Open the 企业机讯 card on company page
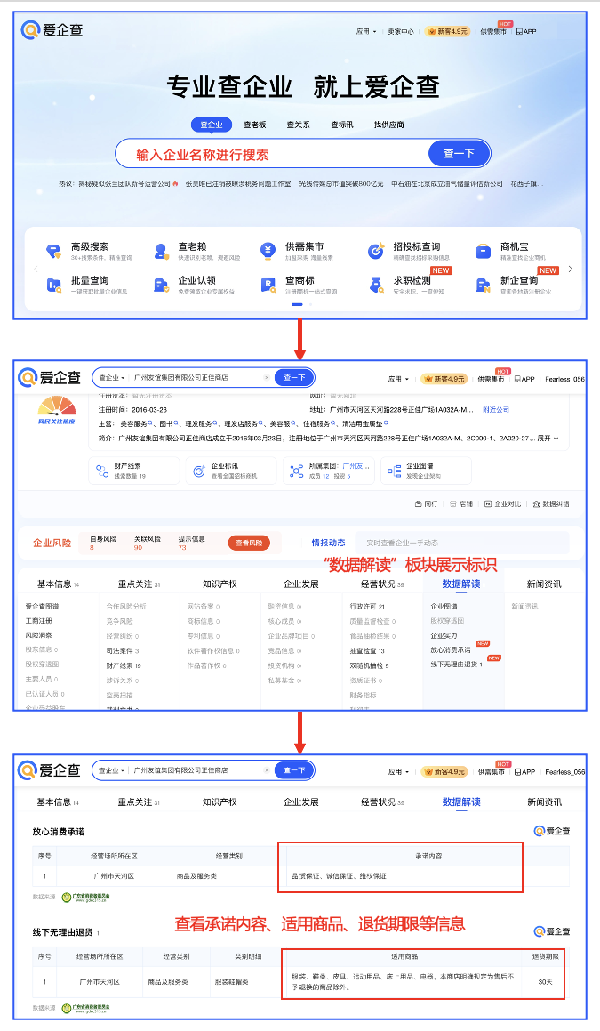The width and height of the screenshot is (600, 1031). 231,470
